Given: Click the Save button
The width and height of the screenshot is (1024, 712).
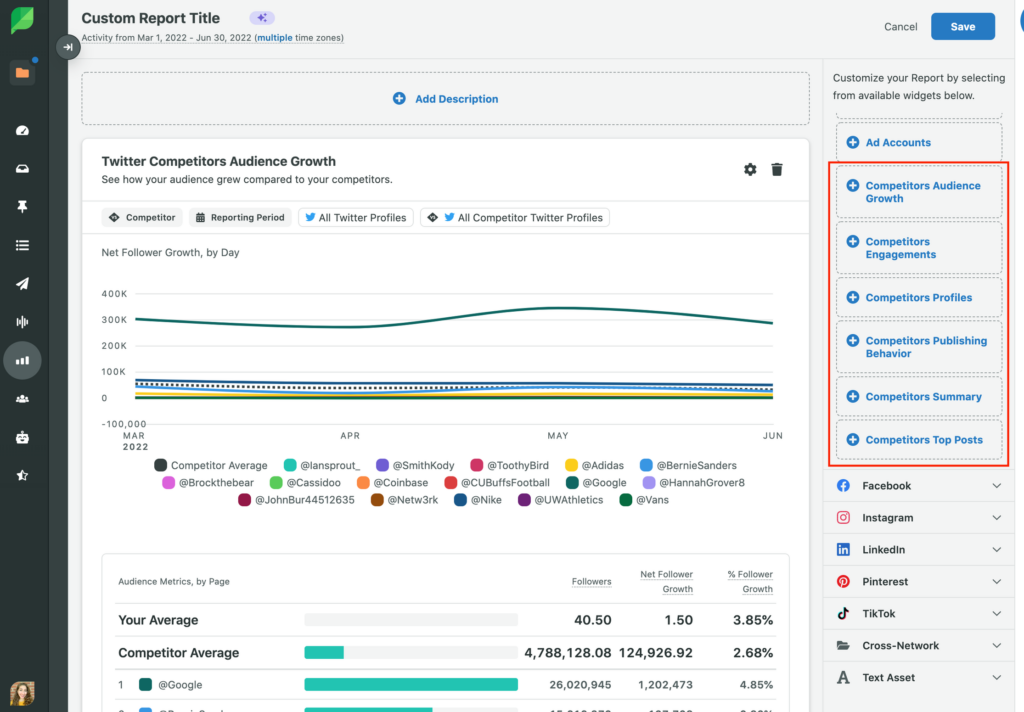Looking at the screenshot, I should click(962, 27).
